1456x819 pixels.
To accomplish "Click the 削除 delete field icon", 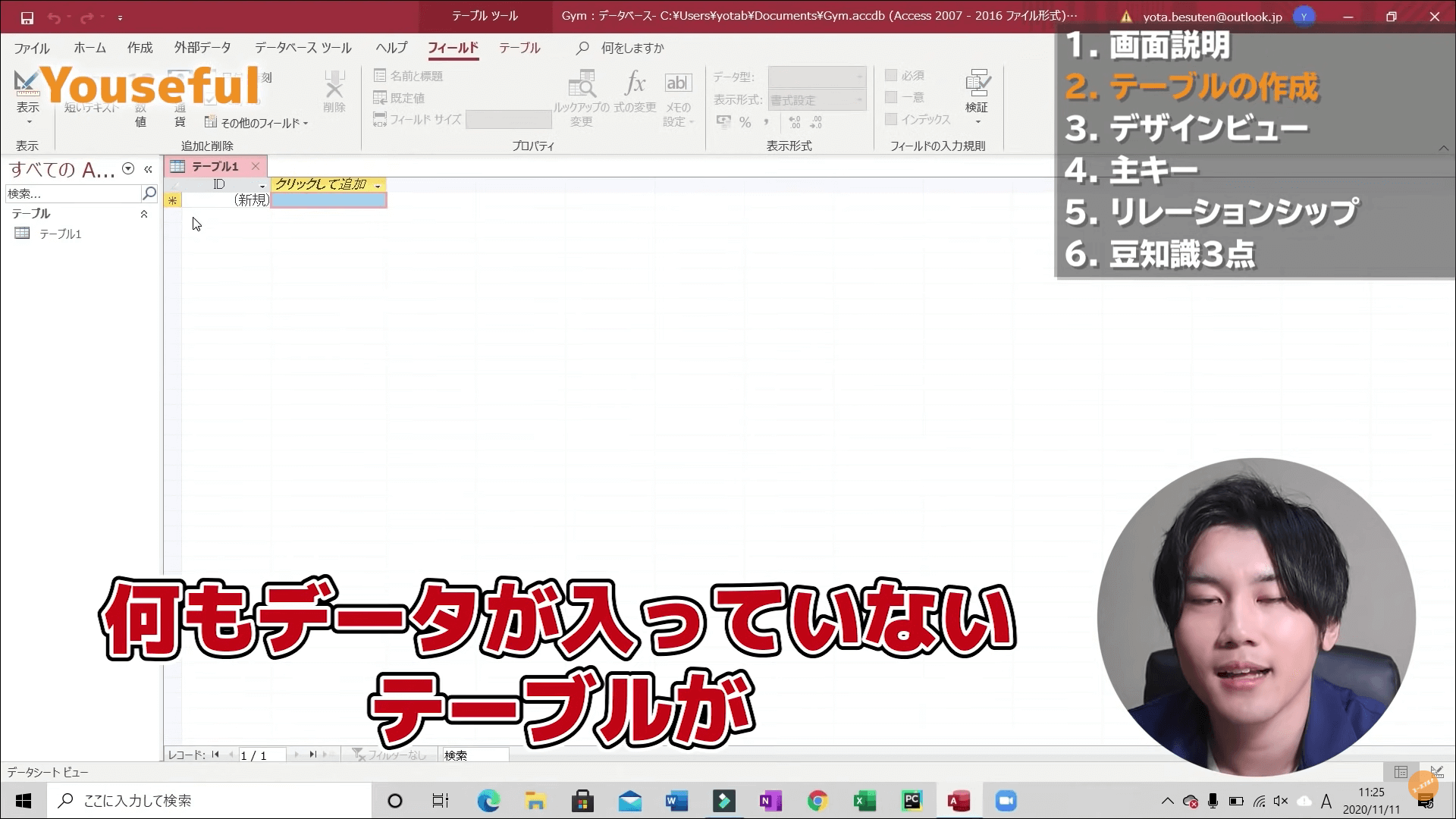I will click(x=334, y=91).
